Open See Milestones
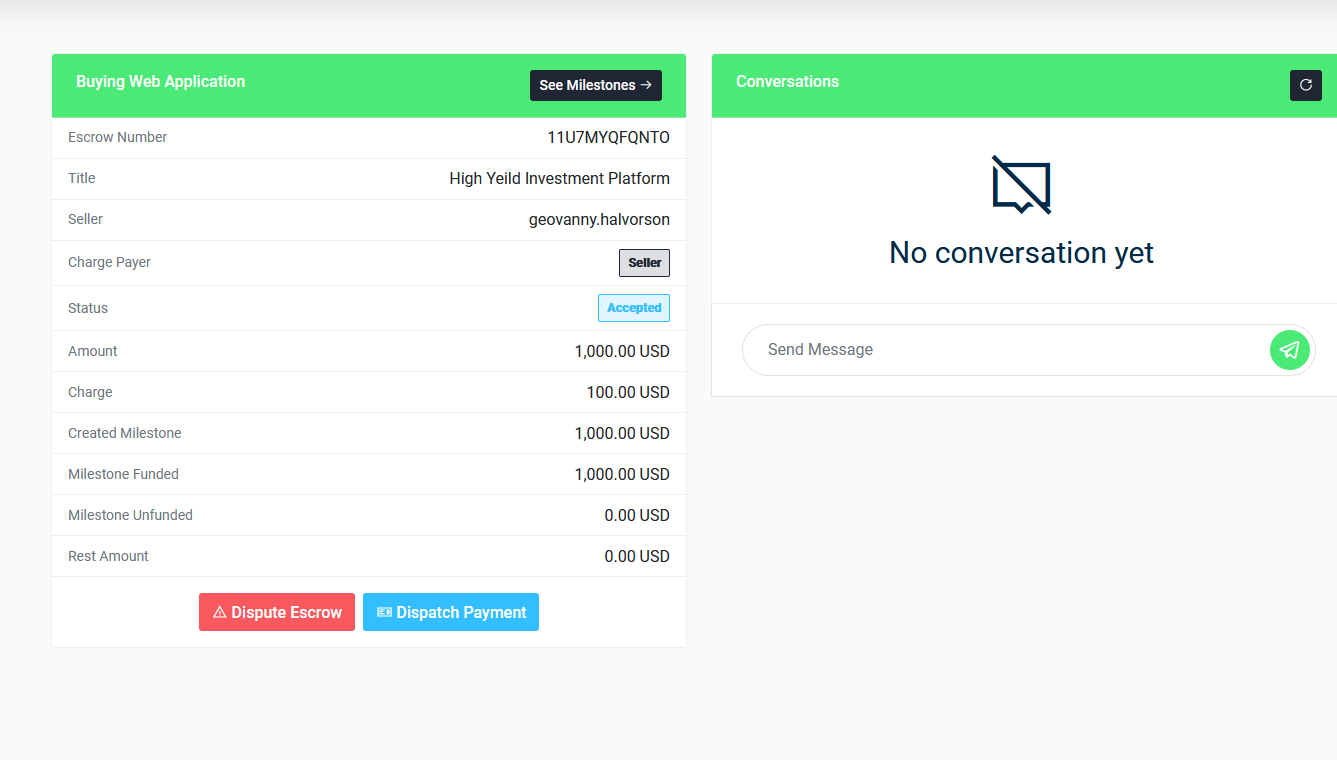1337x760 pixels. [595, 85]
